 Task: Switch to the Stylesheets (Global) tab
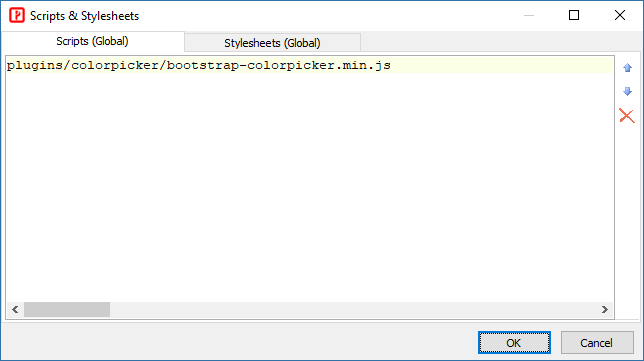(x=272, y=43)
